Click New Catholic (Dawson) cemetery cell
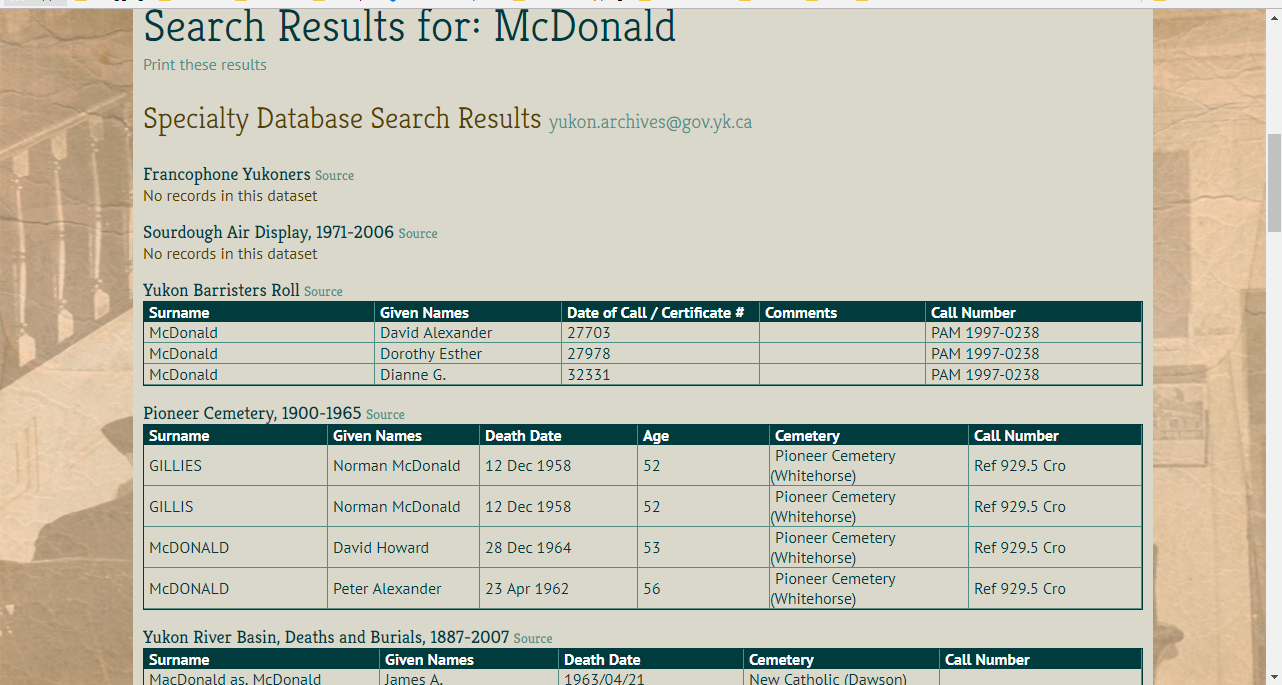 tap(827, 679)
